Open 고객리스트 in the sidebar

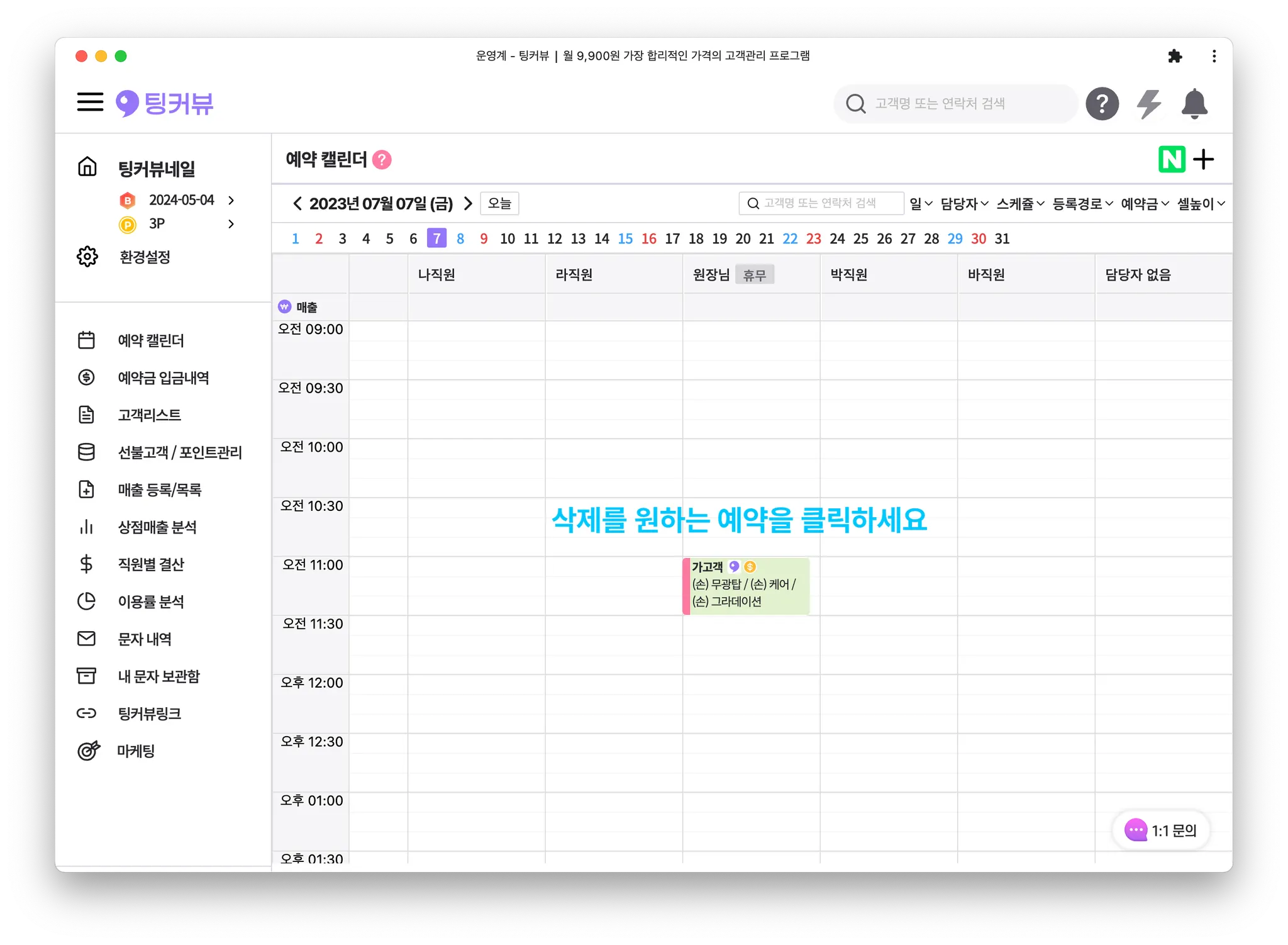tap(149, 415)
